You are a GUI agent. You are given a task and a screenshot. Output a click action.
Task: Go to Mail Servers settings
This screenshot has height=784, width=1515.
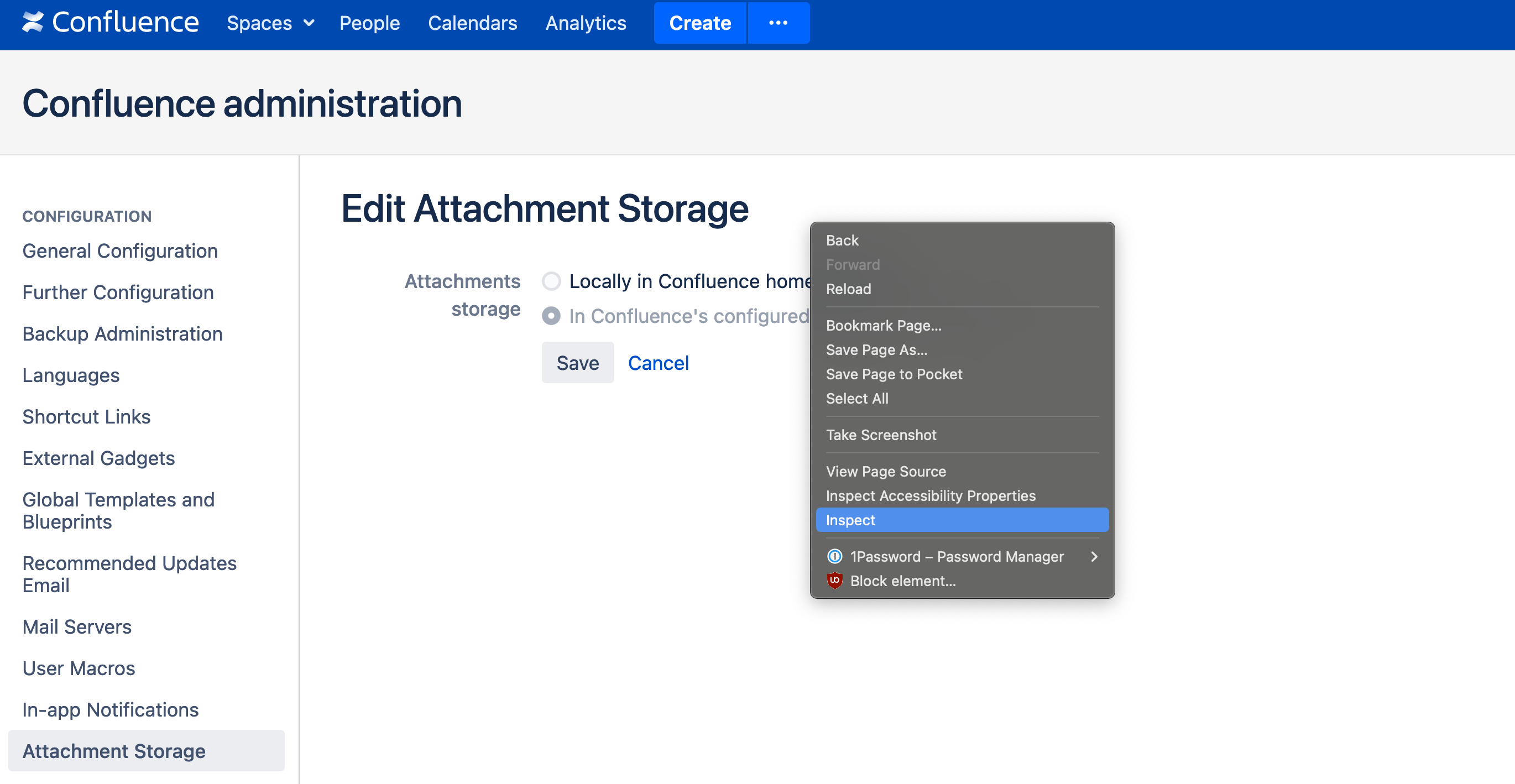click(x=77, y=626)
